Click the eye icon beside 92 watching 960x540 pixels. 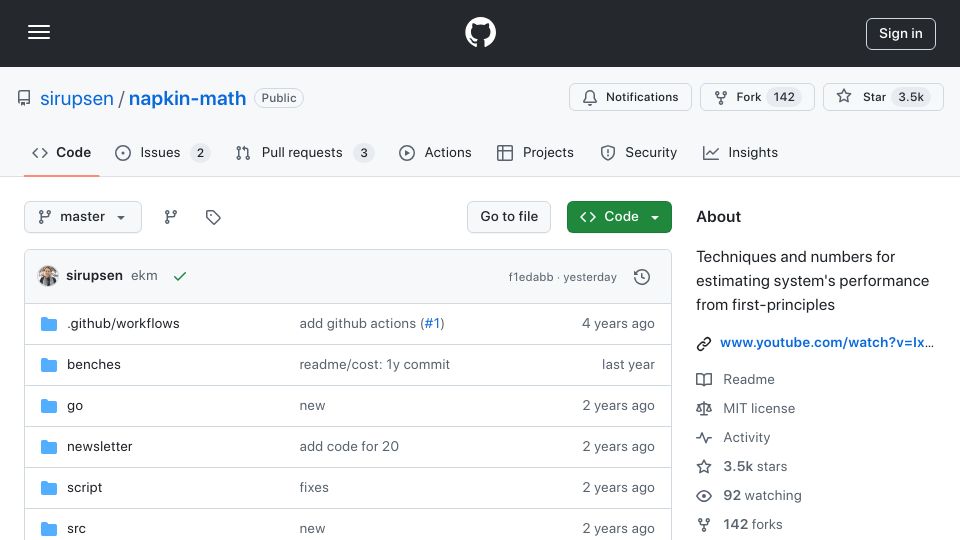pos(704,496)
